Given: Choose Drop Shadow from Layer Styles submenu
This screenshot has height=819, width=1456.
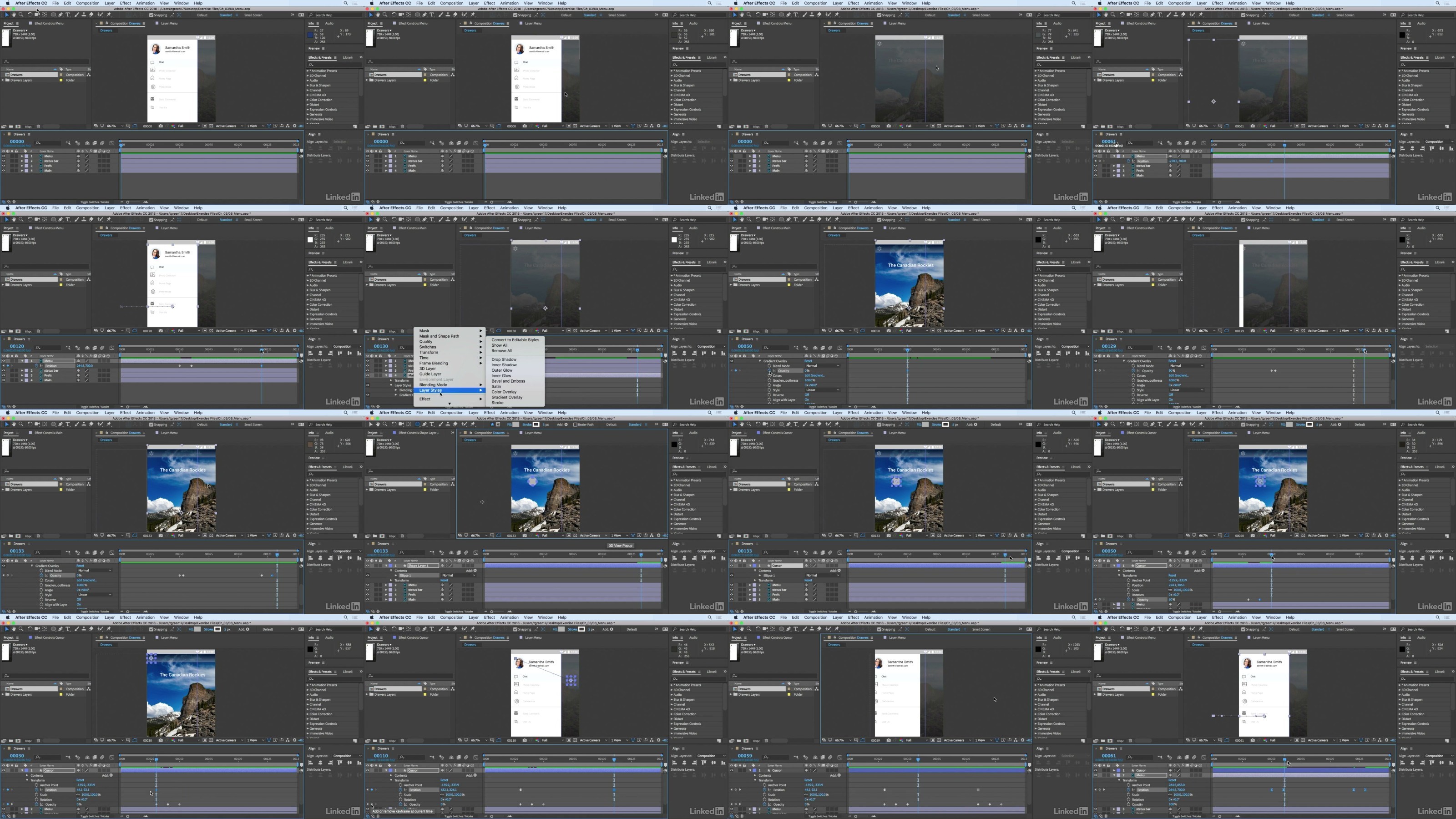Looking at the screenshot, I should pos(504,359).
